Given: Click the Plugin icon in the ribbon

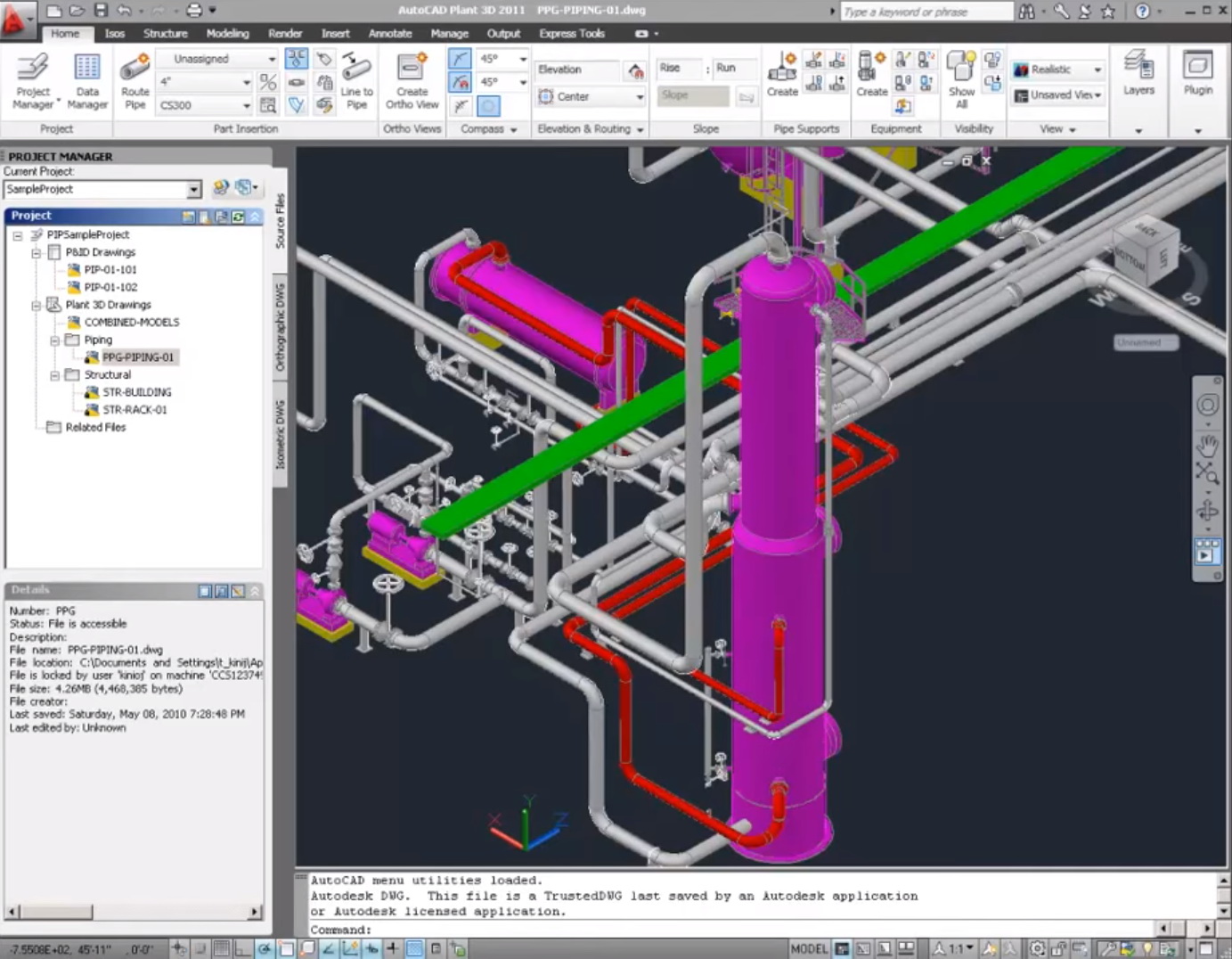Looking at the screenshot, I should 1198,76.
